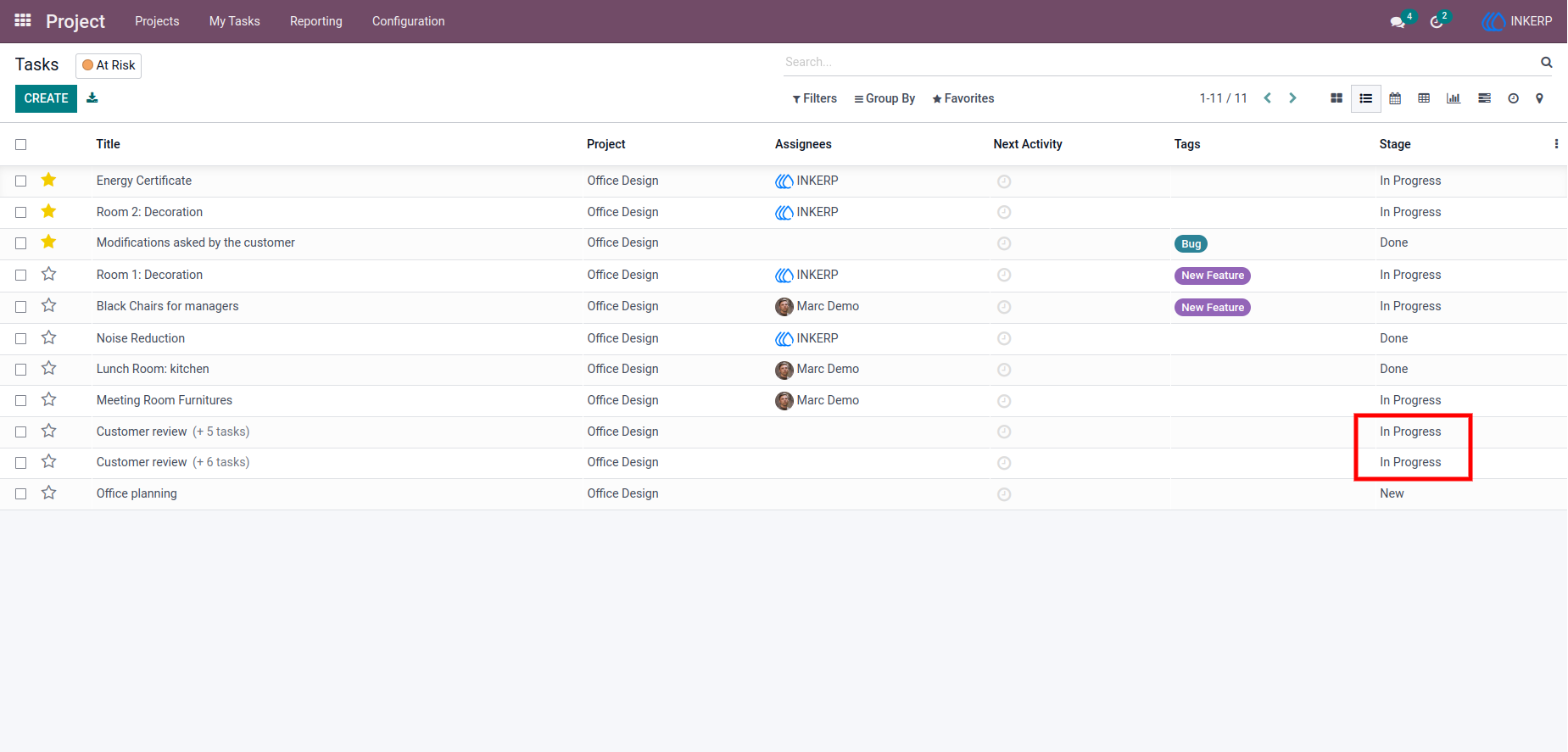The image size is (1568, 752).
Task: Open the conversations message icon
Action: tap(1398, 22)
